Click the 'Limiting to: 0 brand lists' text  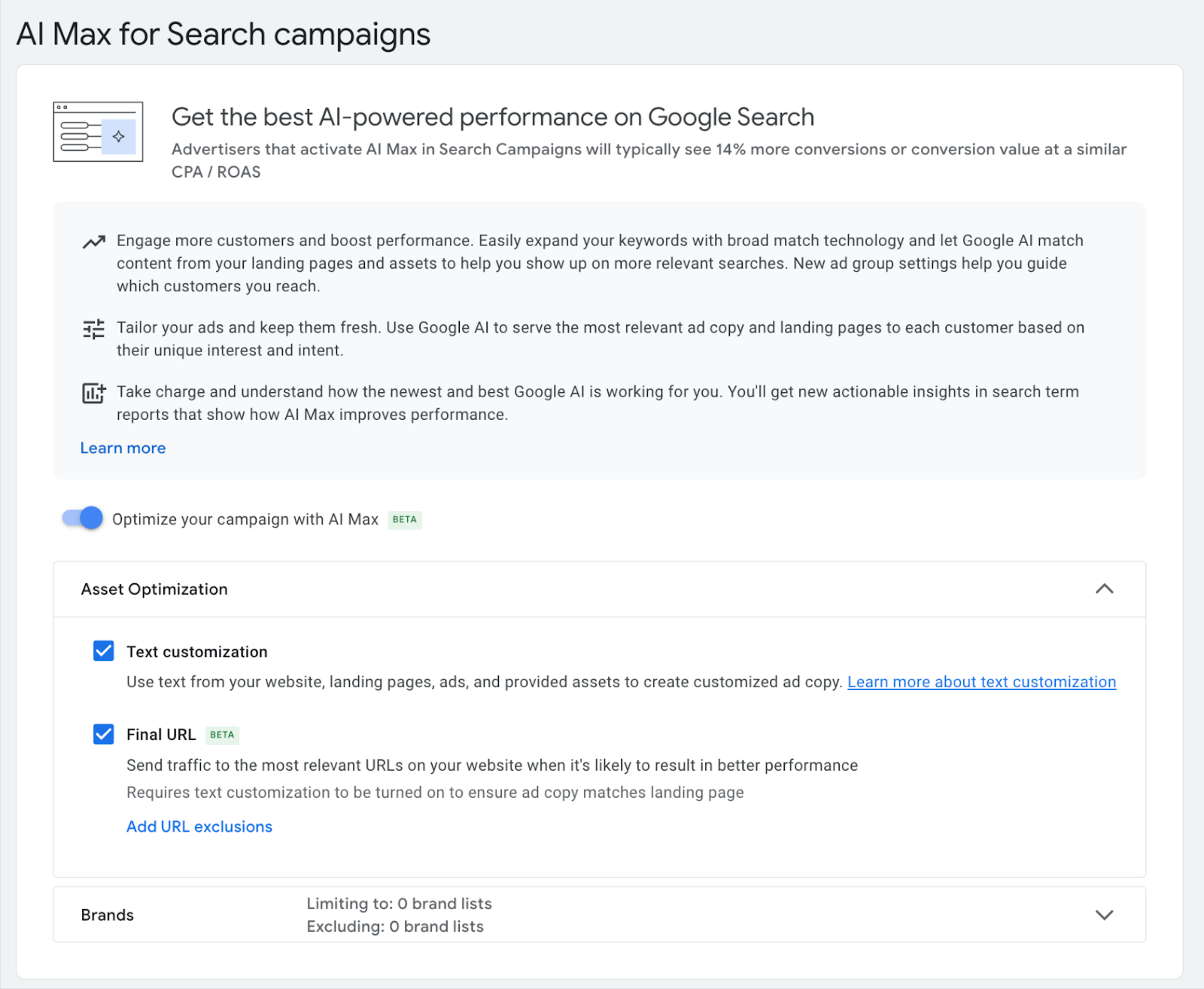[400, 903]
